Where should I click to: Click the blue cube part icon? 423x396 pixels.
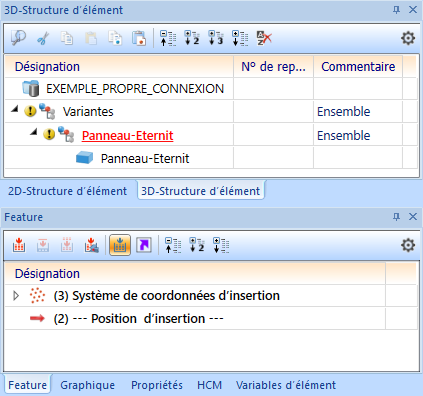84,158
